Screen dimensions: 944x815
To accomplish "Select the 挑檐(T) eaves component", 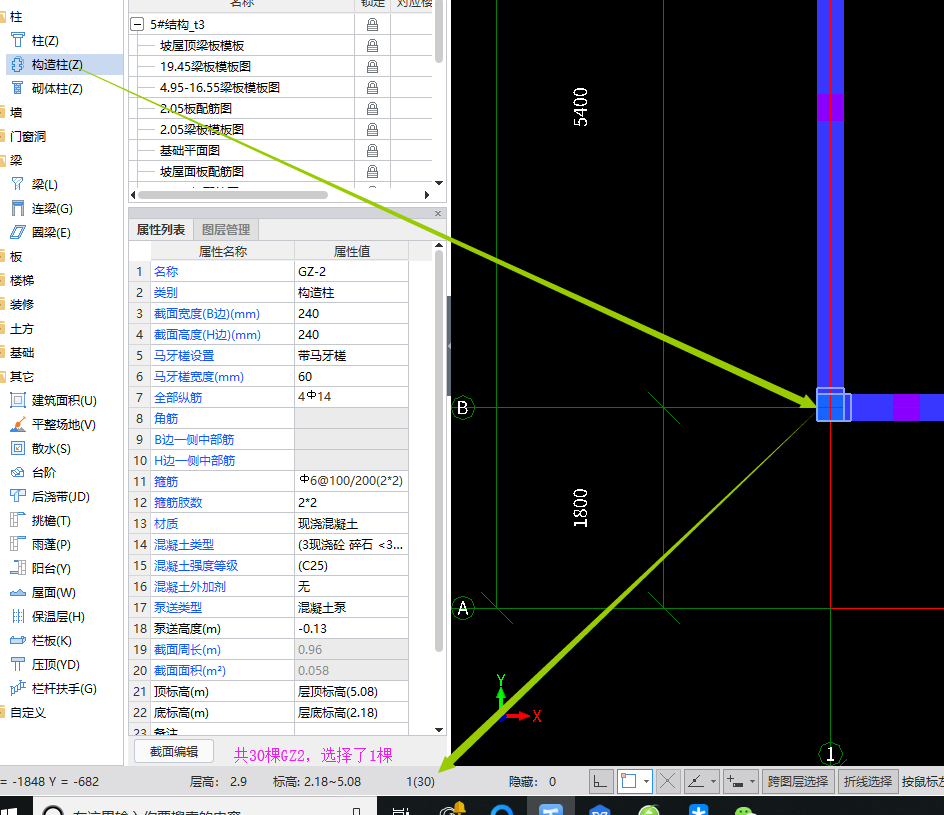I will 51,521.
